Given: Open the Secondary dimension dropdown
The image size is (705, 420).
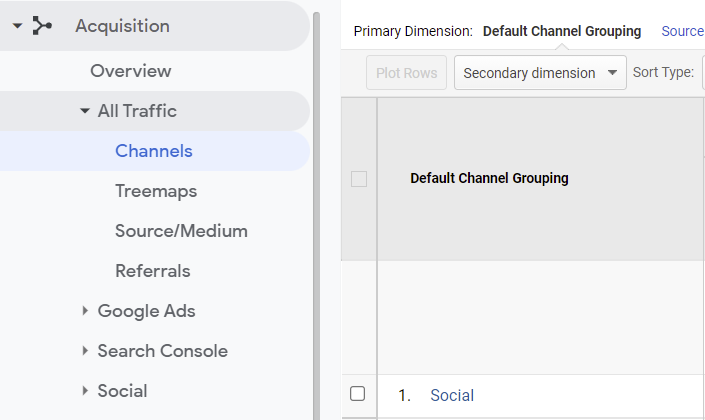Looking at the screenshot, I should pos(540,73).
